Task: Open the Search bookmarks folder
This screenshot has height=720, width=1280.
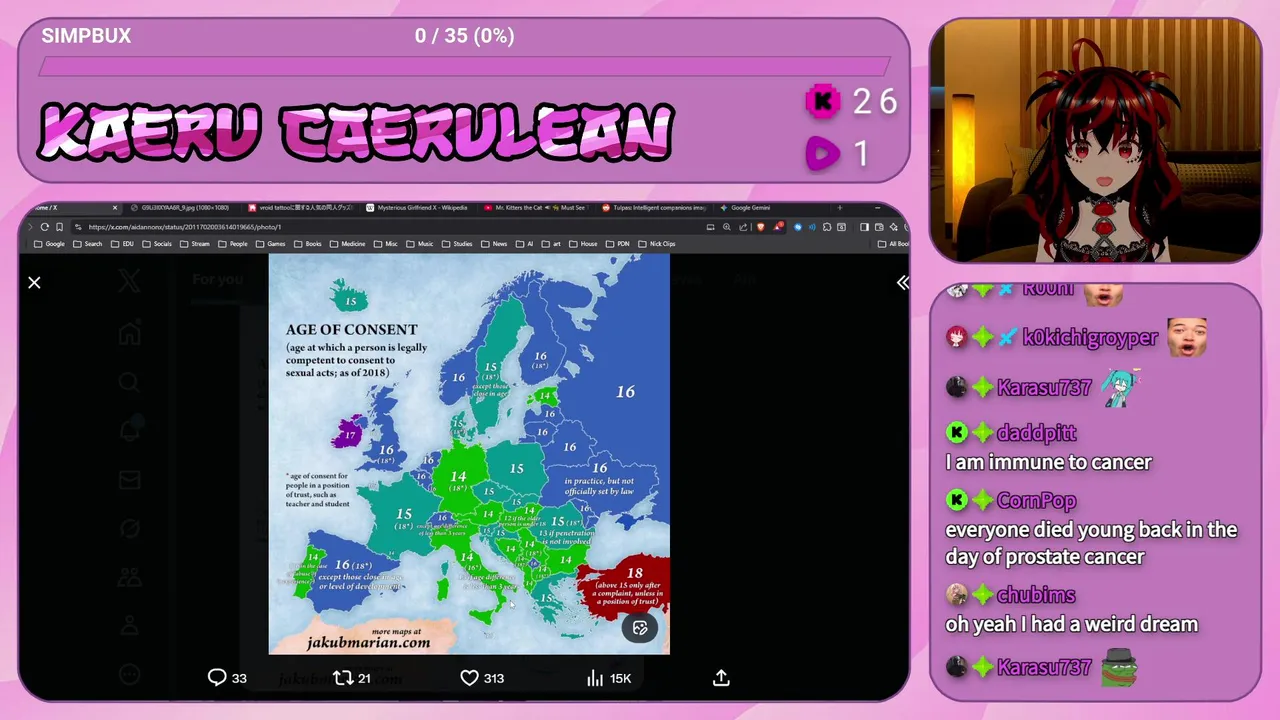Action: tap(88, 244)
